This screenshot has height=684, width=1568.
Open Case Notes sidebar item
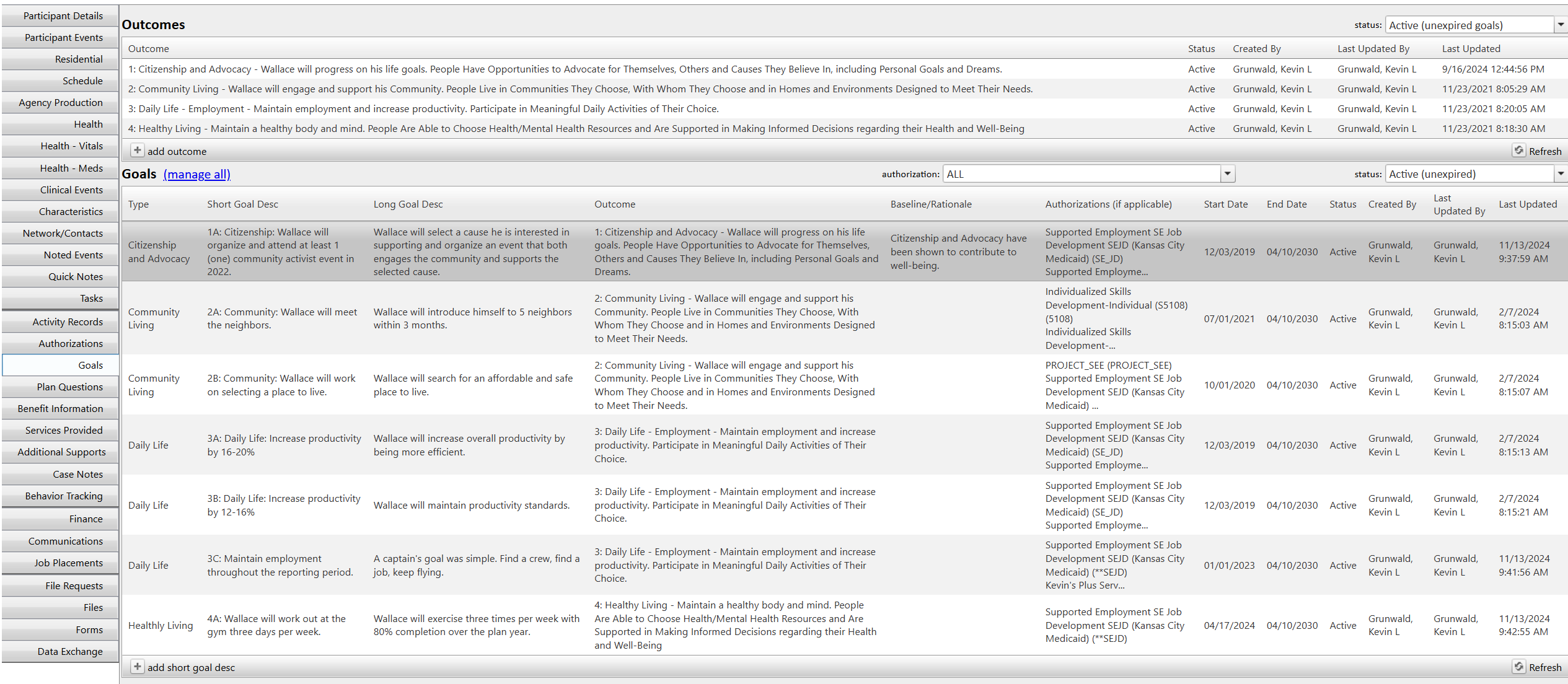click(60, 475)
